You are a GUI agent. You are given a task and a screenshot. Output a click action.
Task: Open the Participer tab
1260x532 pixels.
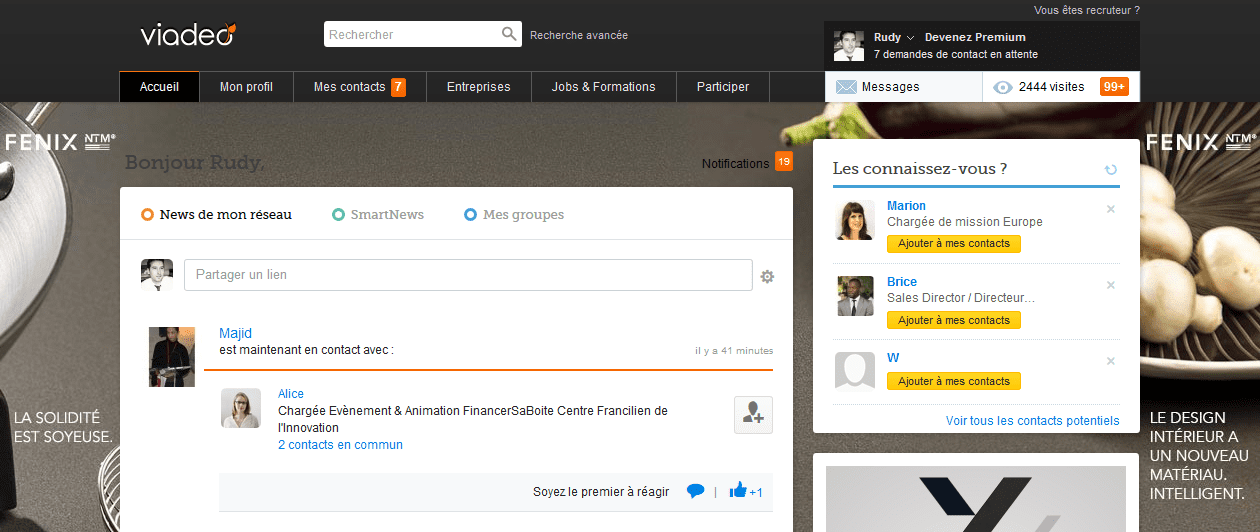tap(723, 87)
